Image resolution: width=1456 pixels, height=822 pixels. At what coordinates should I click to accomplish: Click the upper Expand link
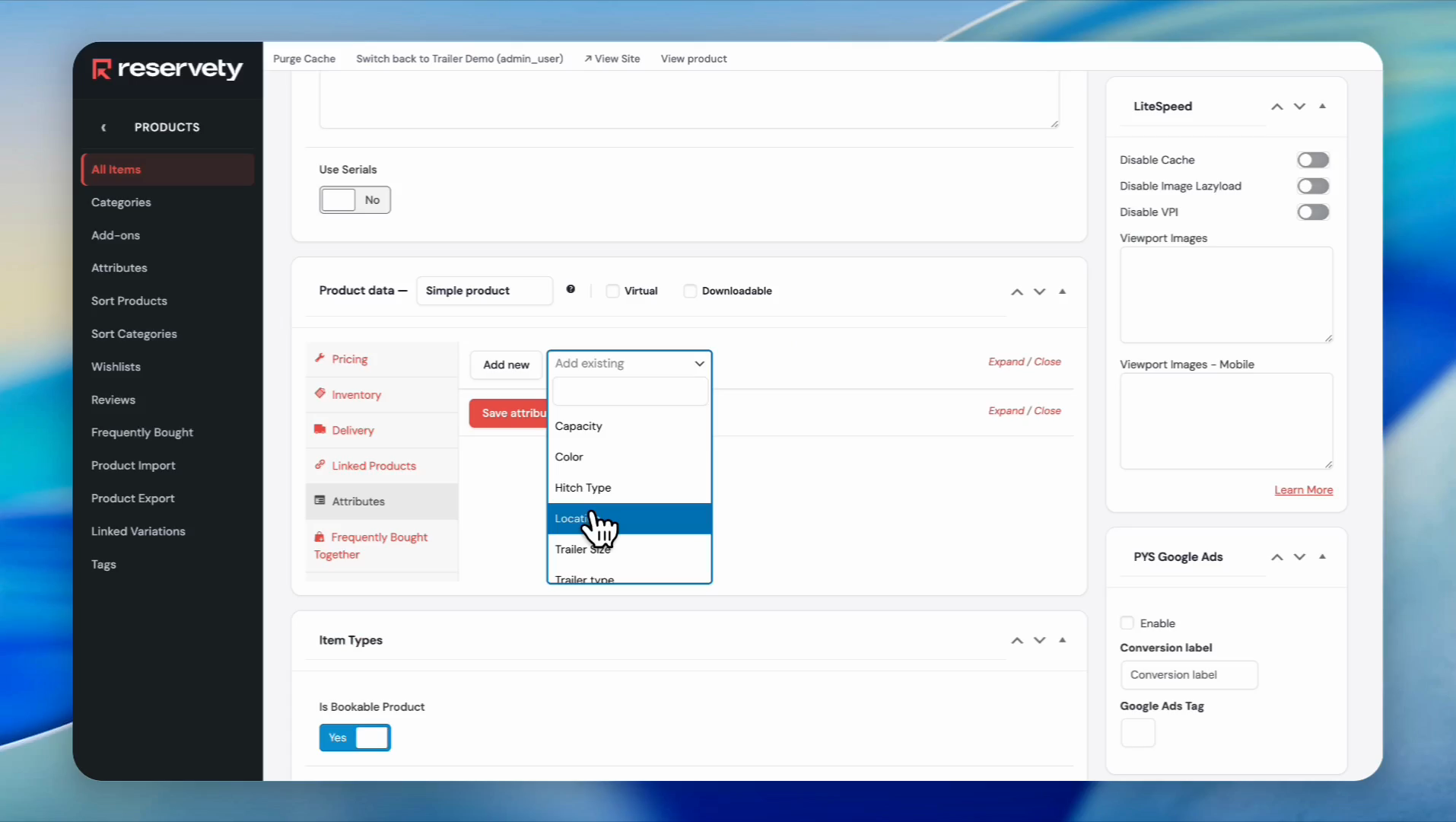tap(1006, 362)
